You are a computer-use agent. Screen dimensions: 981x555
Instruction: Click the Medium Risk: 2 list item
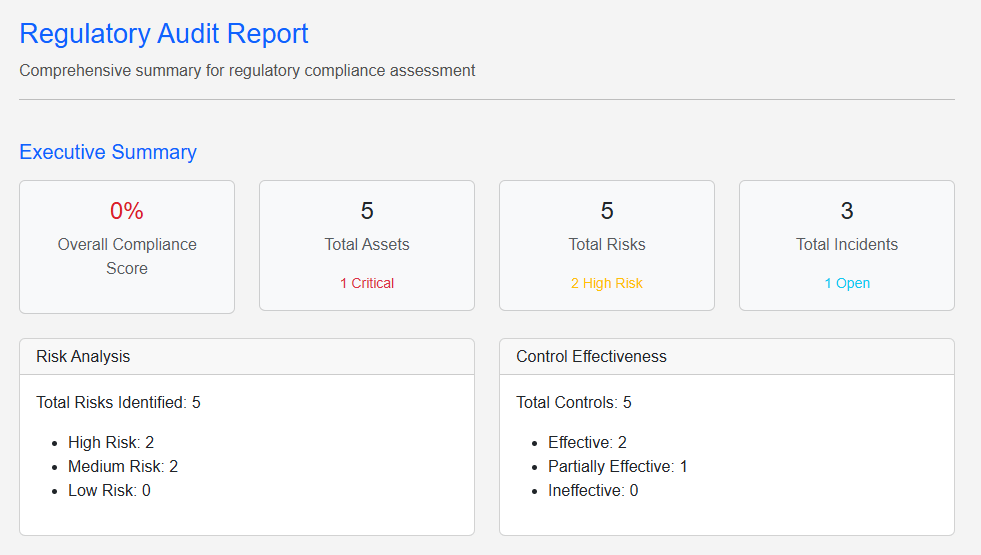point(123,466)
